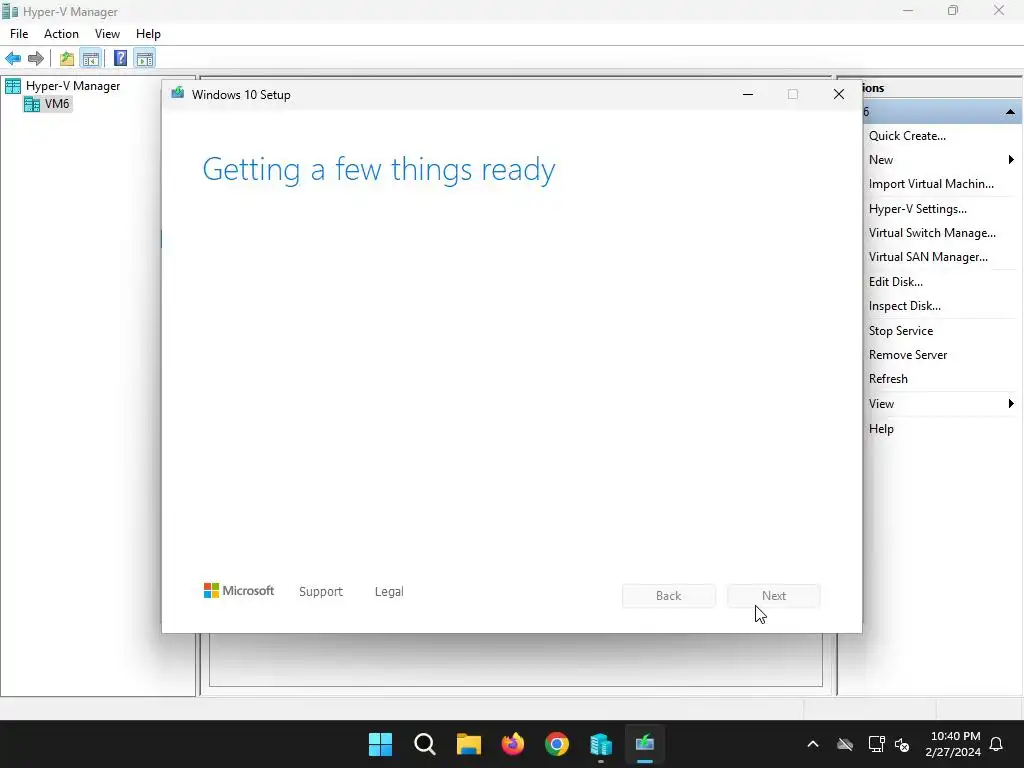The image size is (1024, 768).
Task: Click Import Virtual Machine action
Action: (931, 184)
